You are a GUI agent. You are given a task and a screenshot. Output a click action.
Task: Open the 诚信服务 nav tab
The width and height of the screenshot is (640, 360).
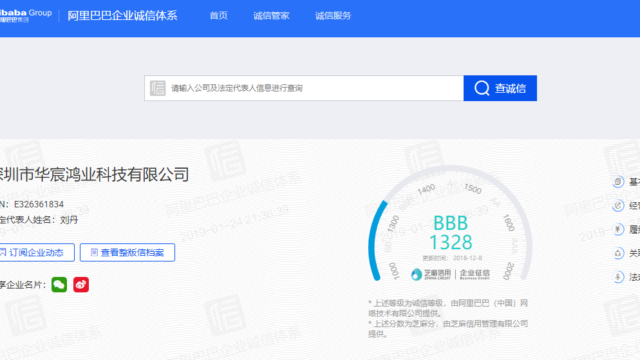pyautogui.click(x=333, y=16)
